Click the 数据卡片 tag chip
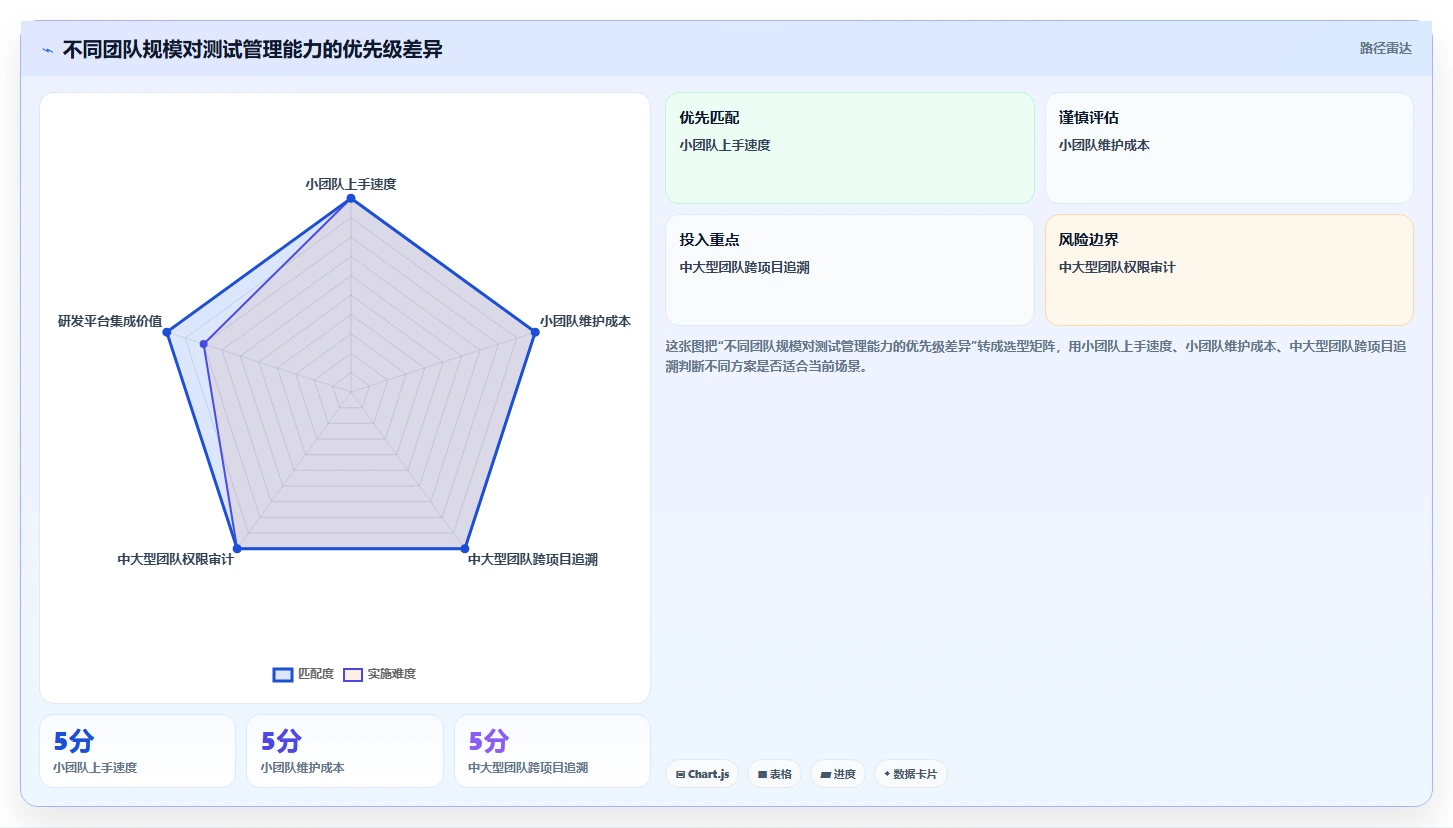Screen dimensions: 1453x828 coord(911,774)
